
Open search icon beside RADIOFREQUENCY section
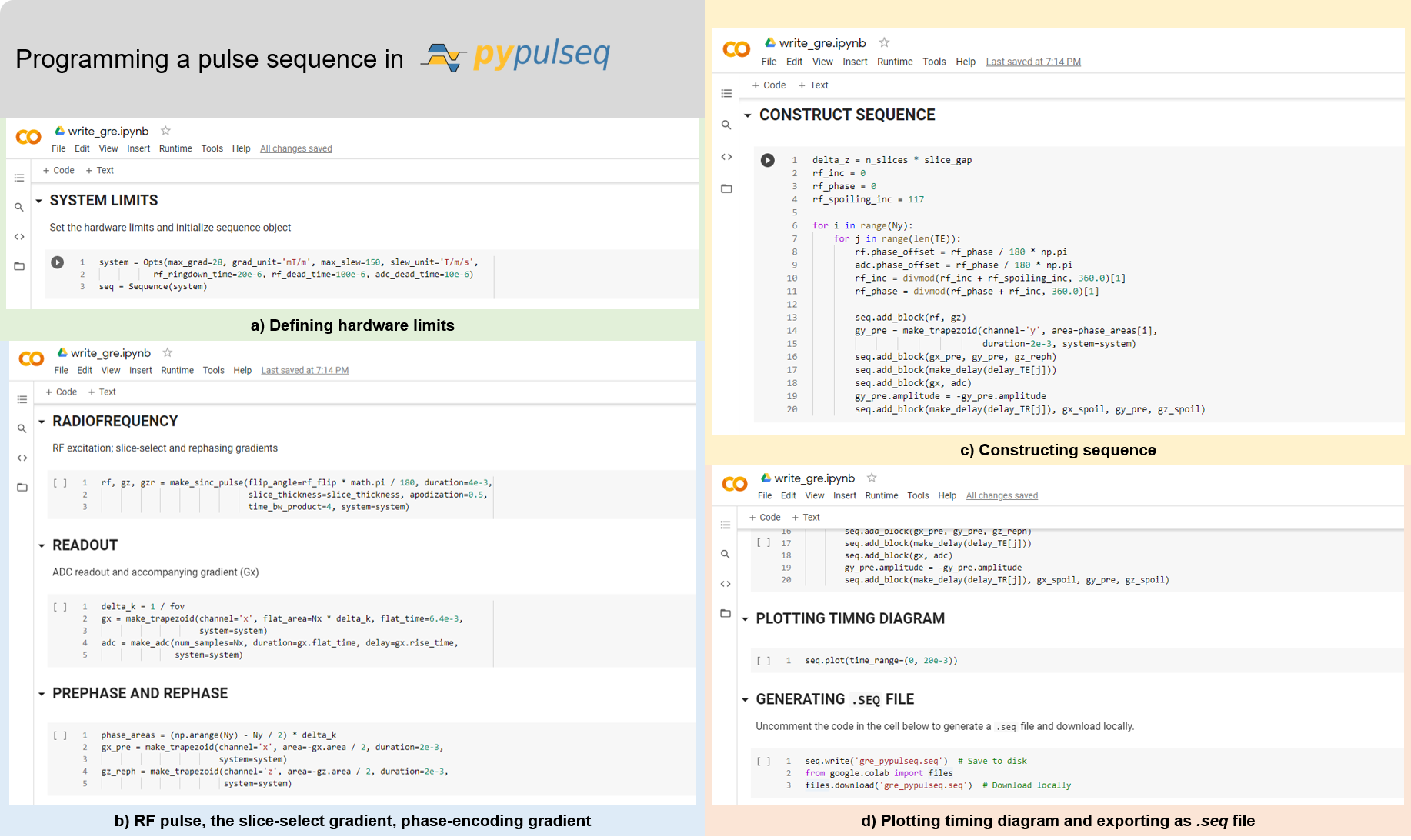point(22,428)
